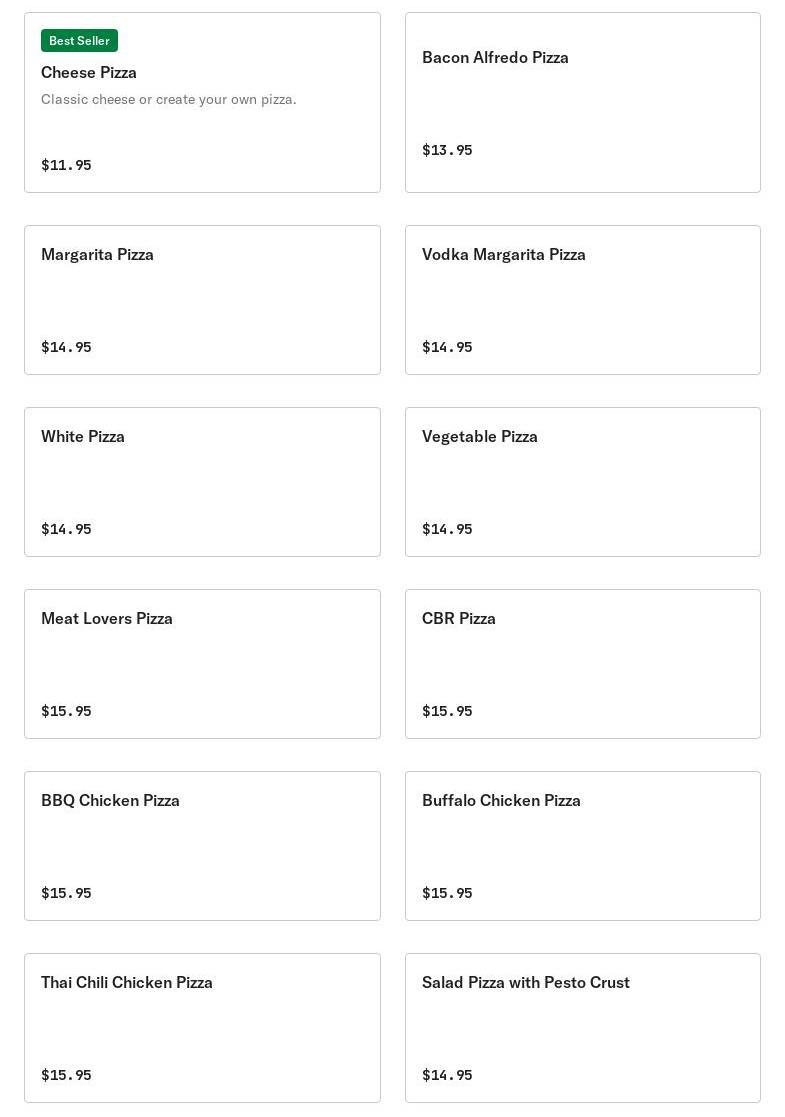This screenshot has width=785, height=1117.
Task: Click the Best Seller badge
Action: click(79, 41)
